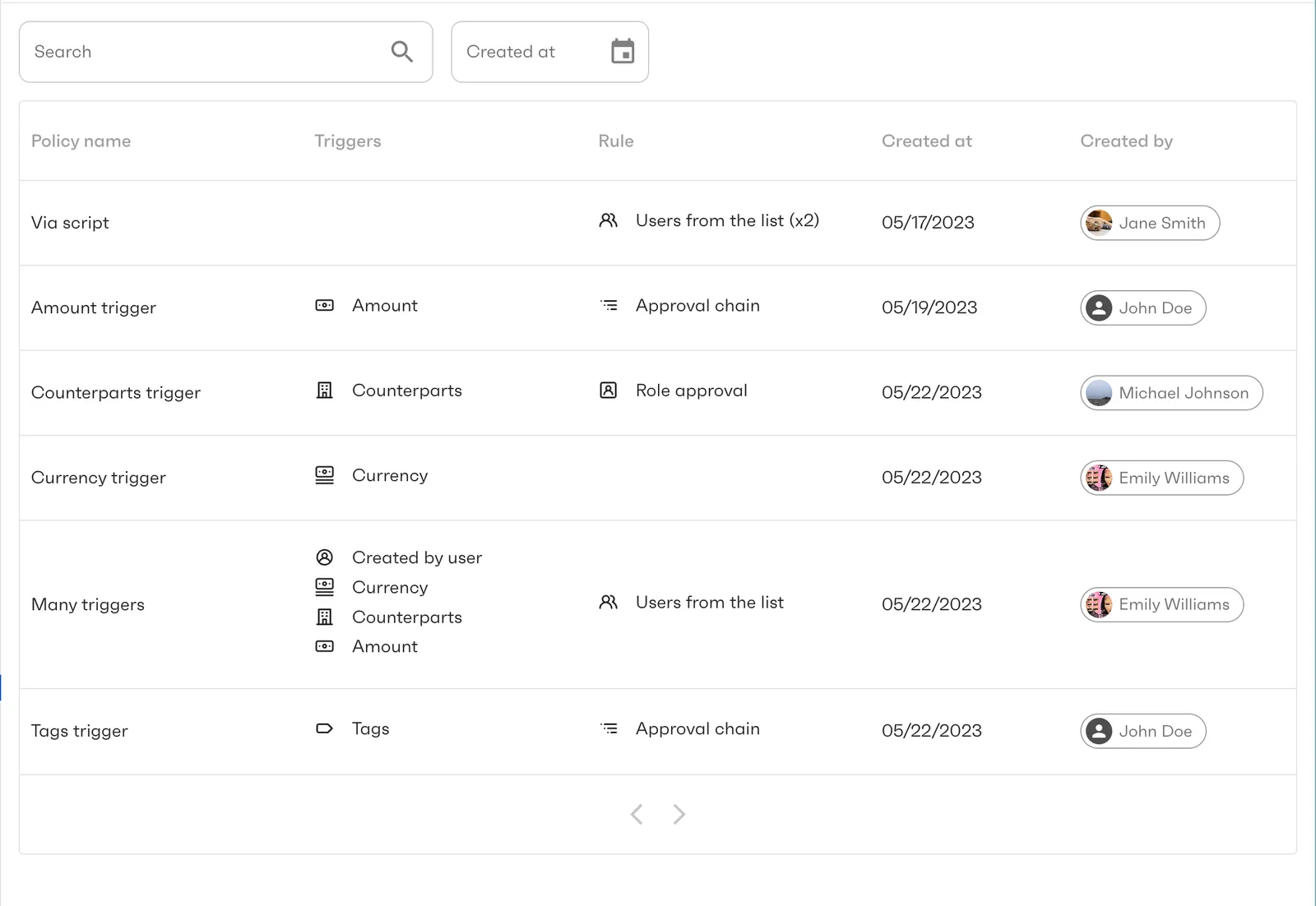
Task: Click the Currency icon in Currency trigger row
Action: tap(325, 475)
